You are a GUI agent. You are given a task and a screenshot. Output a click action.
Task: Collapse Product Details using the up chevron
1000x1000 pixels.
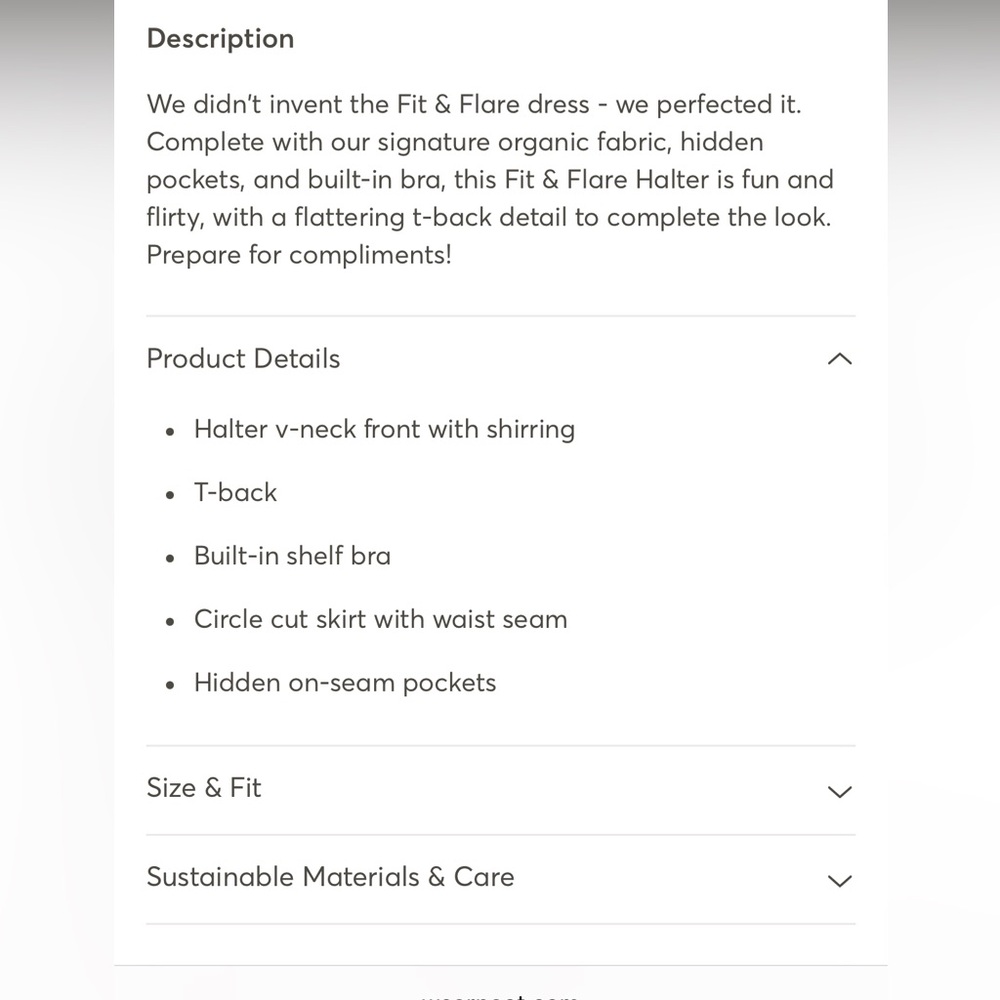[x=839, y=359]
